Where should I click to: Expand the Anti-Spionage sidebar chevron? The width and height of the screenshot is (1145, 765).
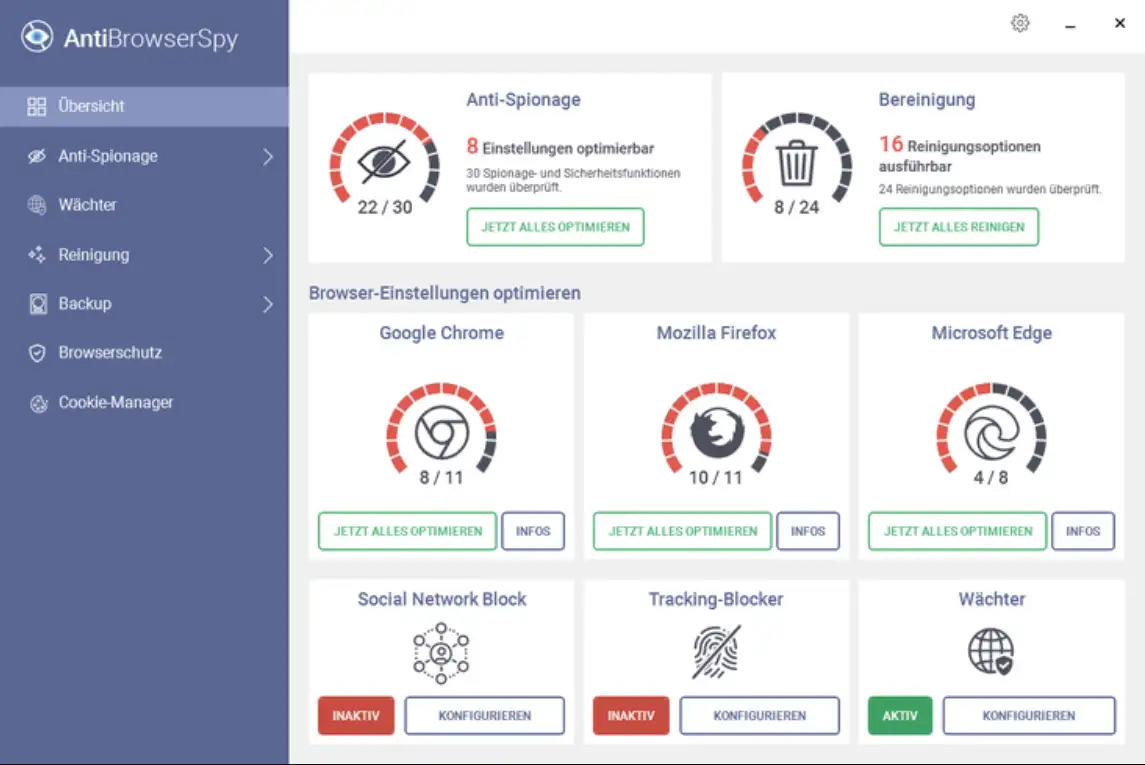tap(268, 156)
